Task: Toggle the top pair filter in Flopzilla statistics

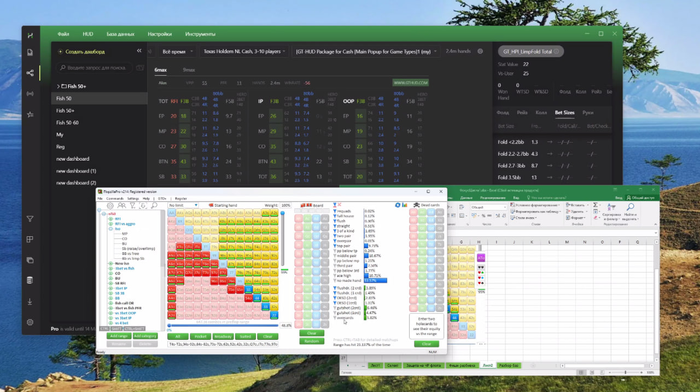Action: (x=335, y=246)
